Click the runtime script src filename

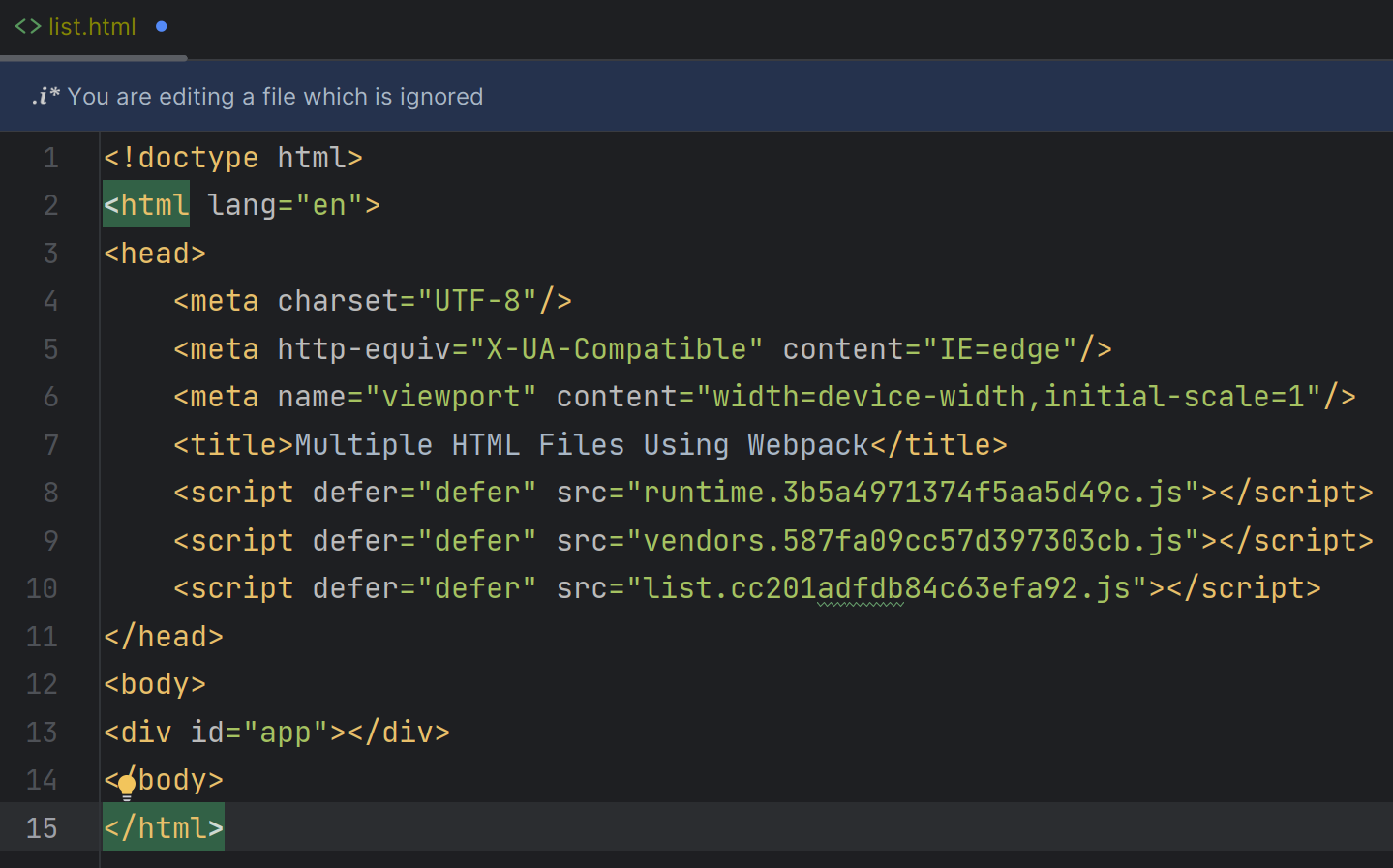(912, 493)
